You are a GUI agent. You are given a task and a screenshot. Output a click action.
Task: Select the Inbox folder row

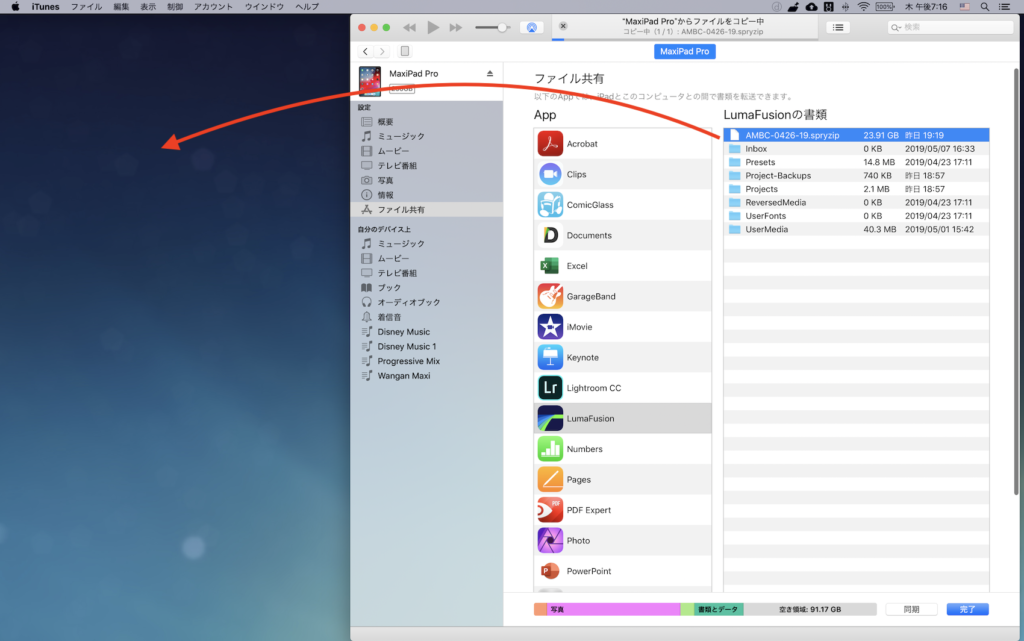856,149
